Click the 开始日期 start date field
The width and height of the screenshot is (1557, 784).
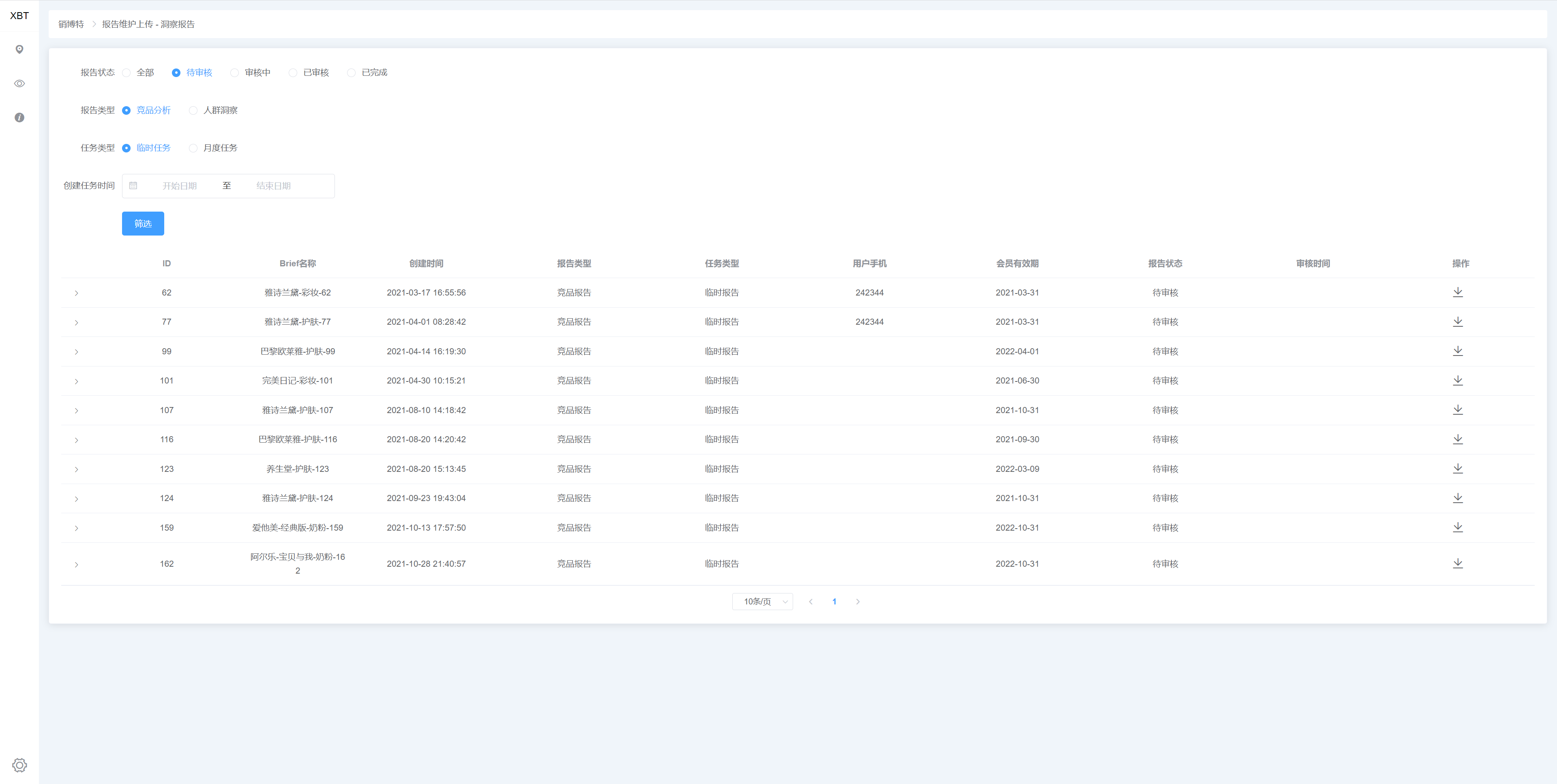pos(180,186)
